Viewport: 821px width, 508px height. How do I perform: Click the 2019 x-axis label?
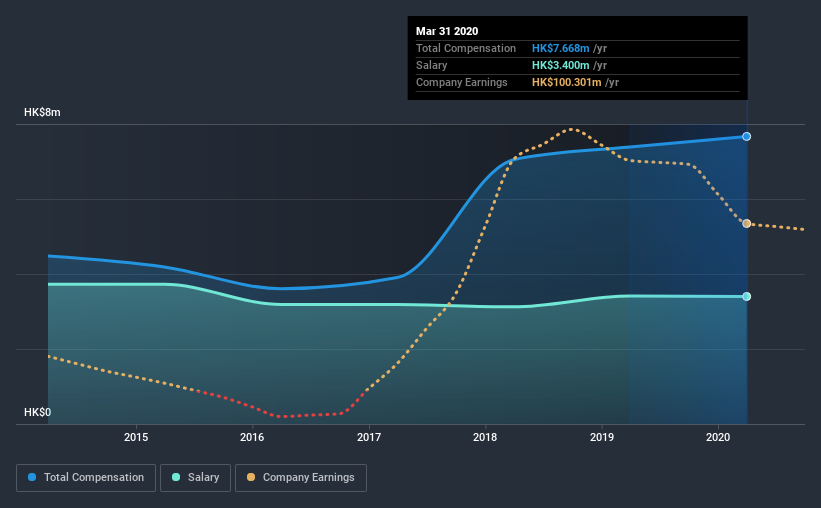pos(602,437)
